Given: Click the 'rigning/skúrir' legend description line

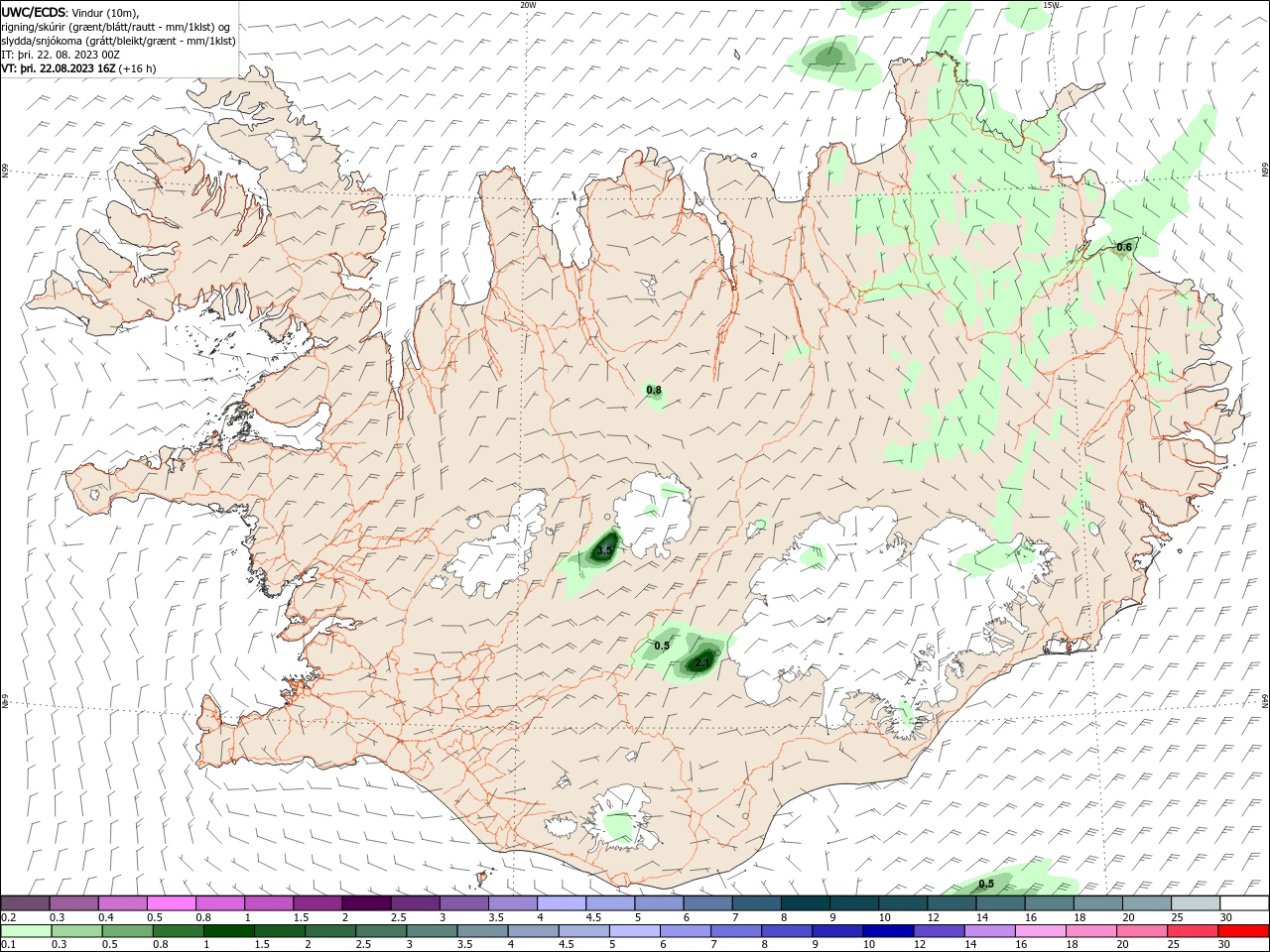Looking at the screenshot, I should [x=116, y=27].
